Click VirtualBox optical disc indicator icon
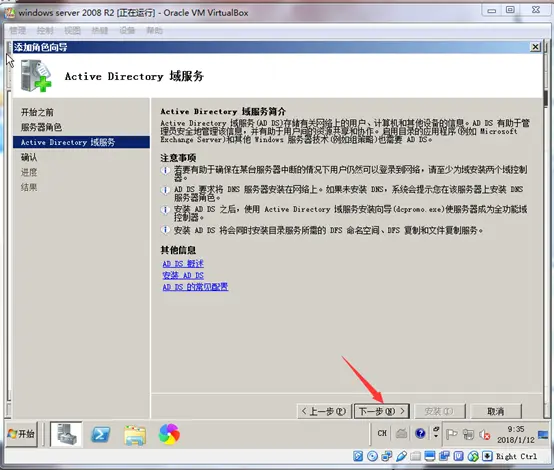The width and height of the screenshot is (554, 470). click(372, 456)
